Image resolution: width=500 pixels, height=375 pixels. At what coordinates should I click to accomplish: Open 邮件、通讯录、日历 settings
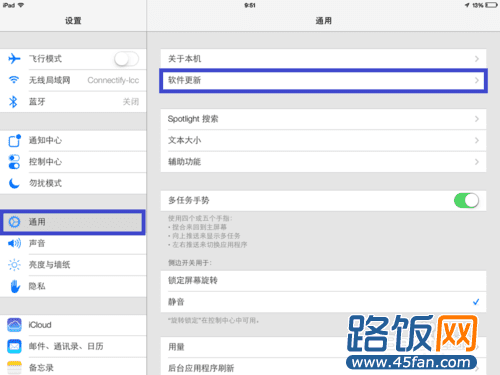[x=73, y=346]
